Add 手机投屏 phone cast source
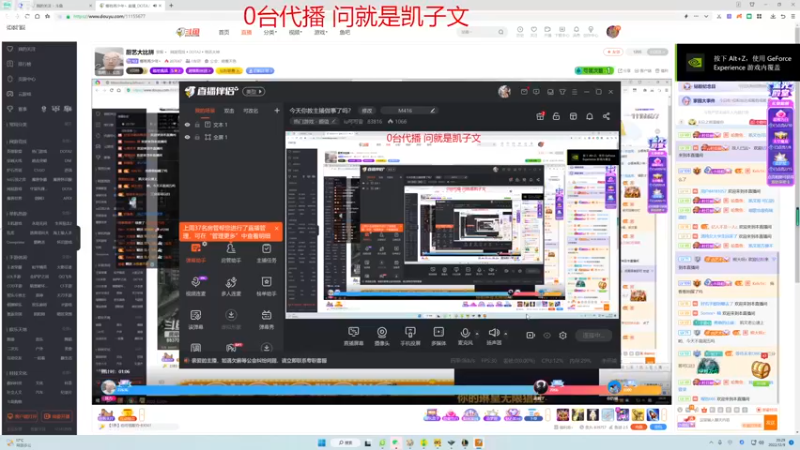800x450 pixels. (410, 336)
